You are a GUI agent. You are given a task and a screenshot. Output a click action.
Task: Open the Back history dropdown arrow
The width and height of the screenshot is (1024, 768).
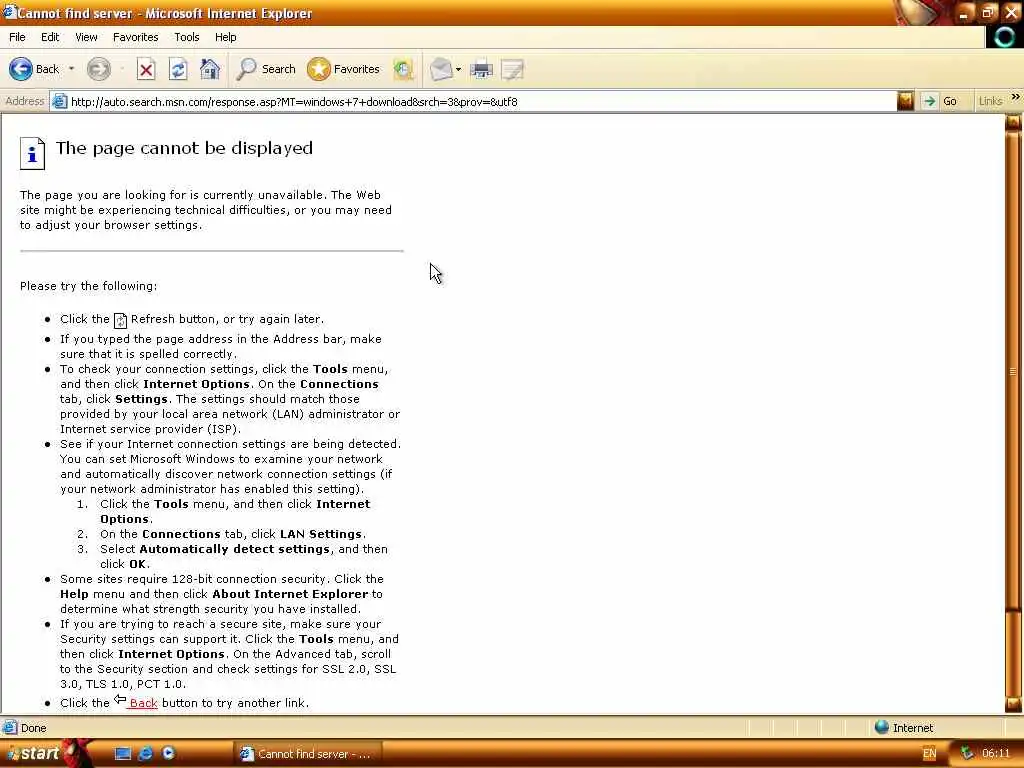click(71, 69)
